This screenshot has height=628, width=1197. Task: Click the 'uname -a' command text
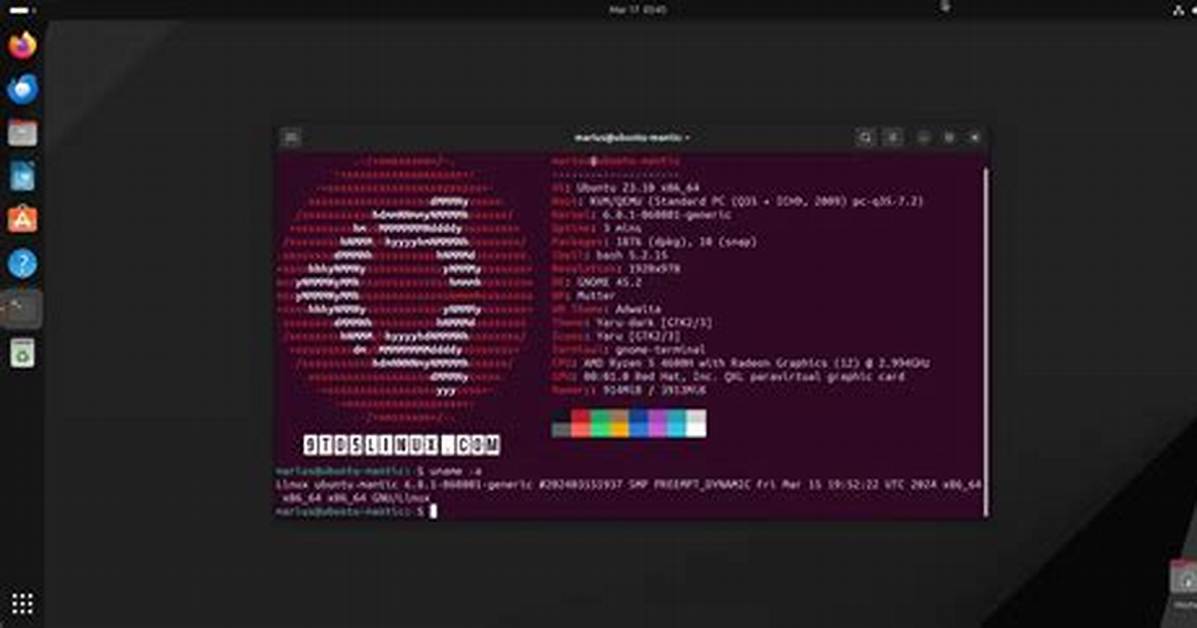click(456, 472)
